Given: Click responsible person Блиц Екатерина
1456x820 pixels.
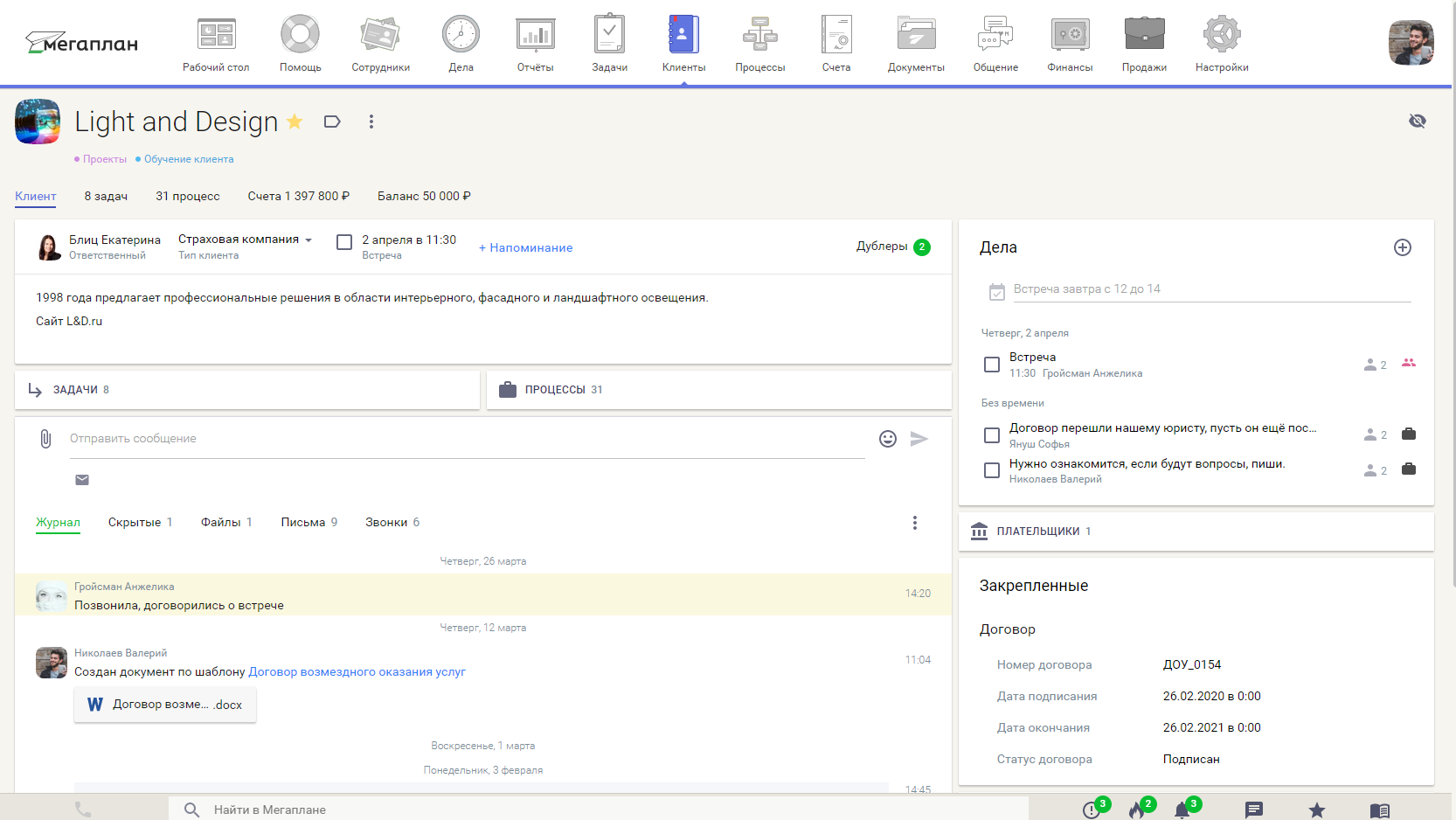Looking at the screenshot, I should [114, 240].
